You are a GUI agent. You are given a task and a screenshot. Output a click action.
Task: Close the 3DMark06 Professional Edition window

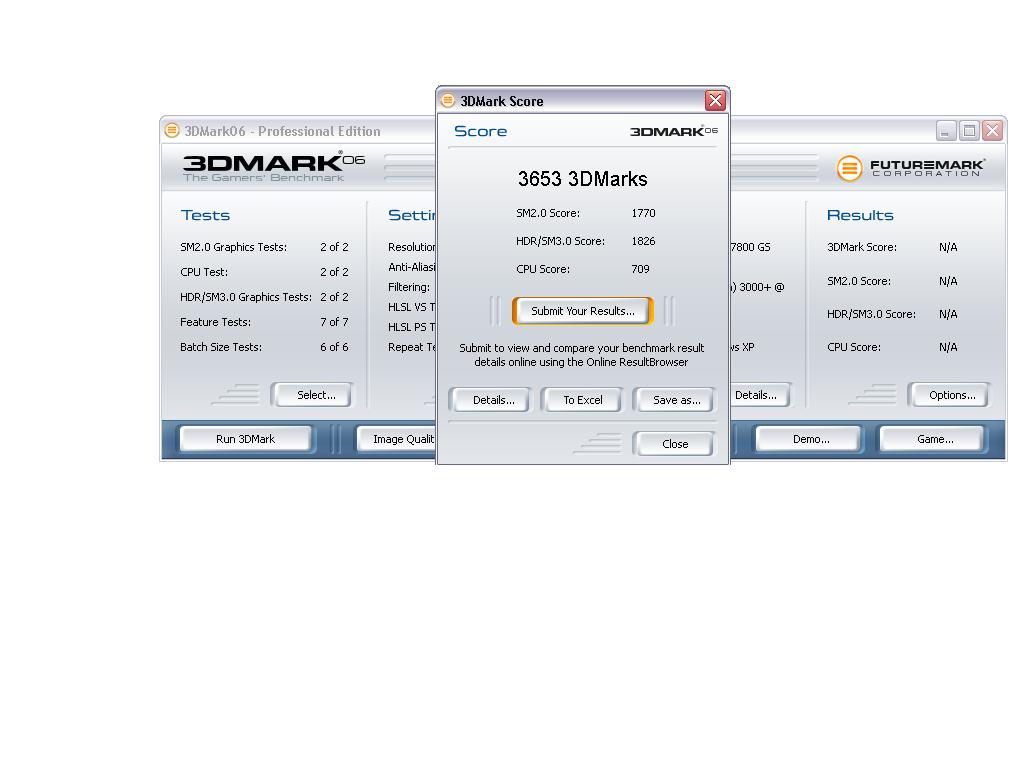click(993, 131)
